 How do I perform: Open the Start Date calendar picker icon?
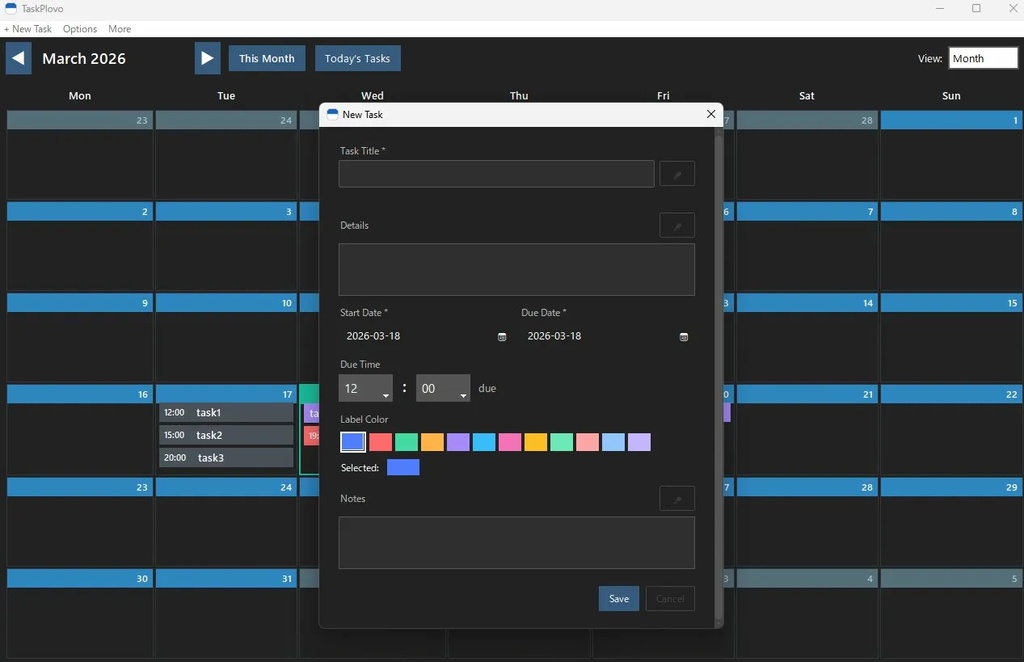coord(502,337)
